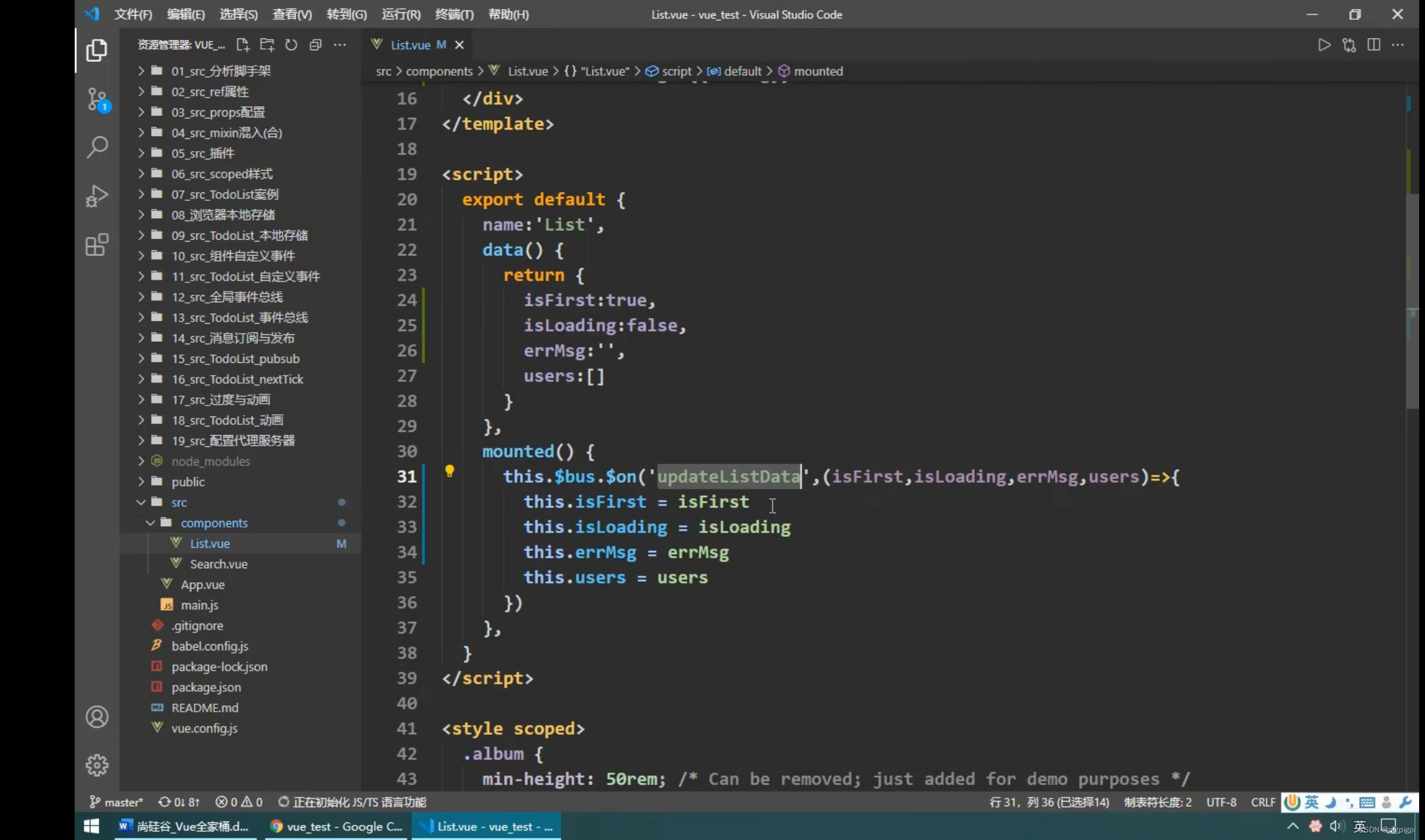The image size is (1425, 840).
Task: Open Run and Debug view
Action: [97, 196]
